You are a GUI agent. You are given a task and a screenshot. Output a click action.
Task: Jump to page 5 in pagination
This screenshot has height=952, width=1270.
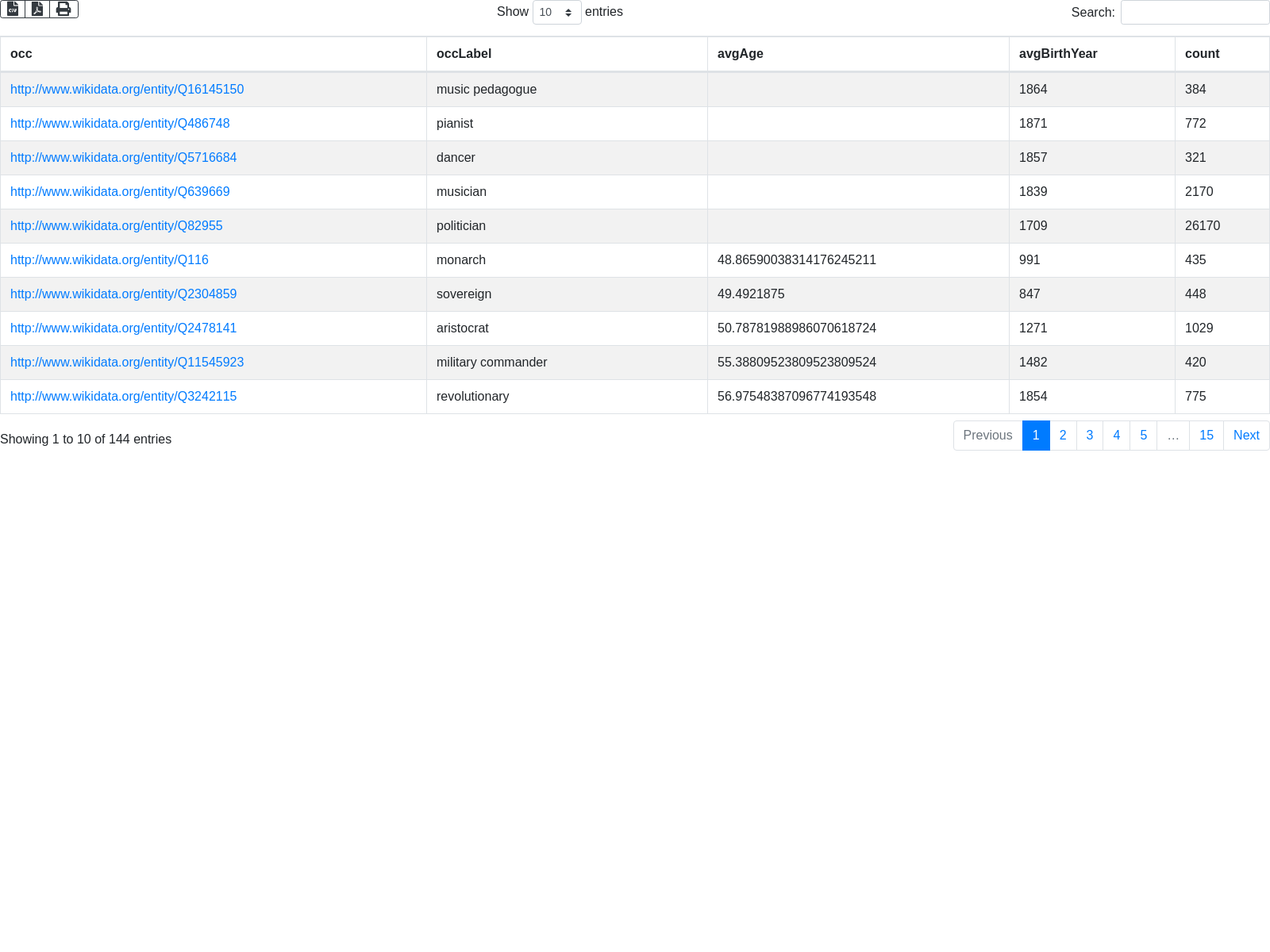click(1143, 436)
